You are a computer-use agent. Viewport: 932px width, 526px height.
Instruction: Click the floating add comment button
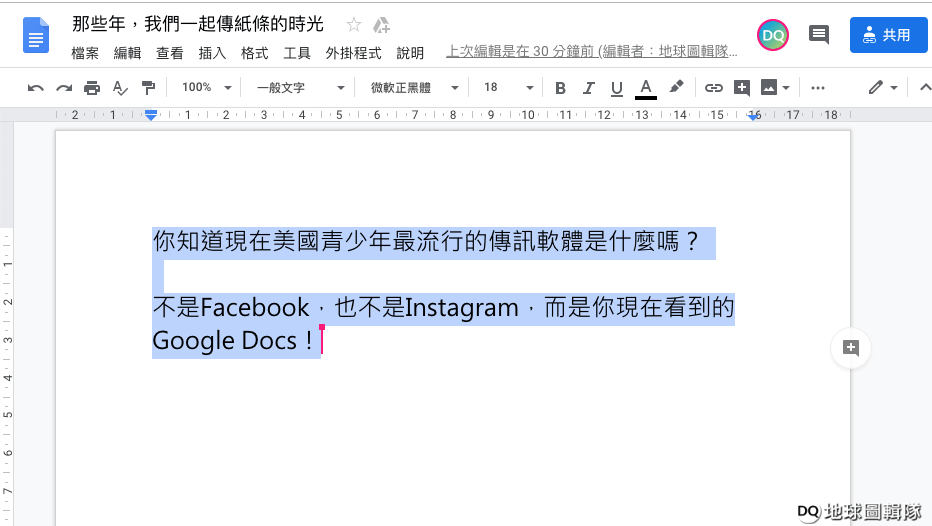[851, 348]
